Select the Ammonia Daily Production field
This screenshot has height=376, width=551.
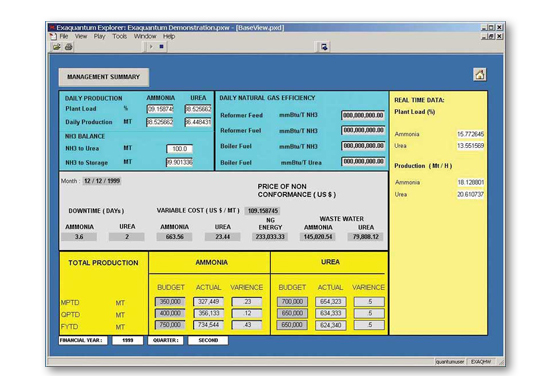(160, 122)
